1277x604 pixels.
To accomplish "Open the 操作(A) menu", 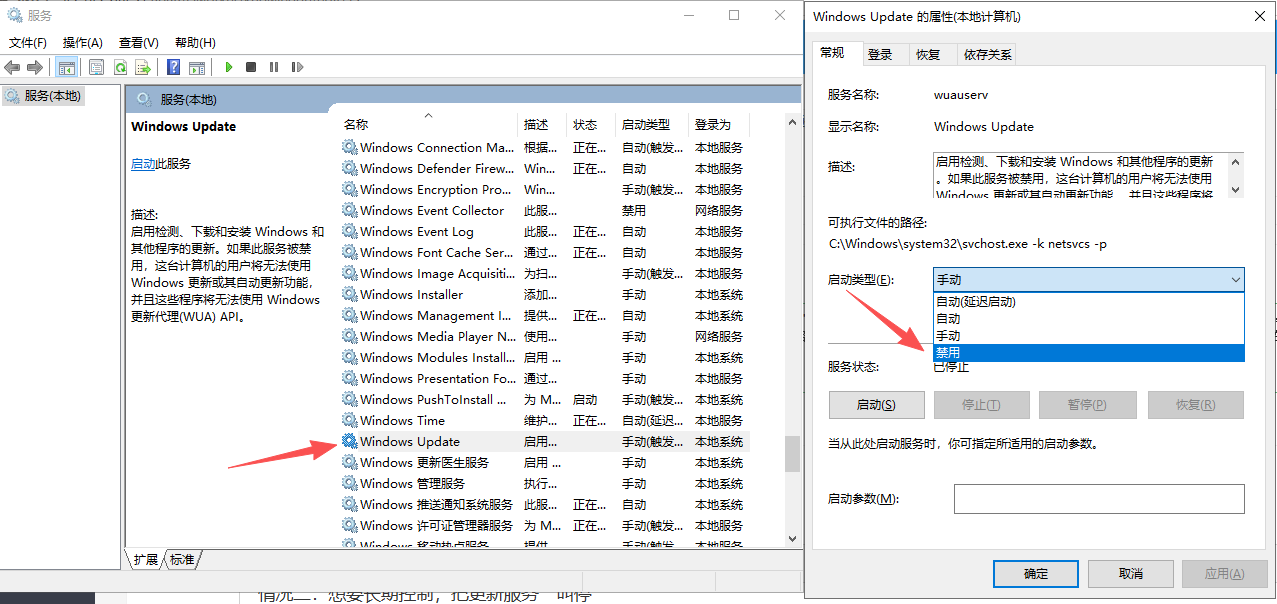I will [x=83, y=43].
